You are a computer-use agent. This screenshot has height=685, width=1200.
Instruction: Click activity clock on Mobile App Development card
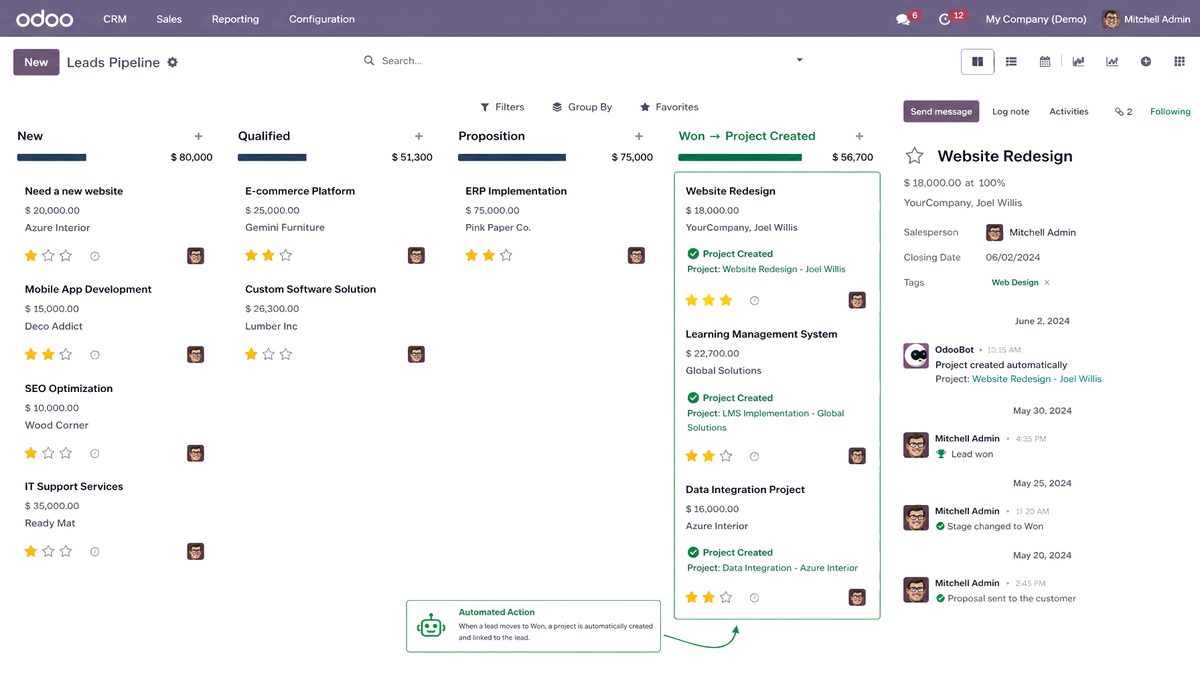pos(95,355)
